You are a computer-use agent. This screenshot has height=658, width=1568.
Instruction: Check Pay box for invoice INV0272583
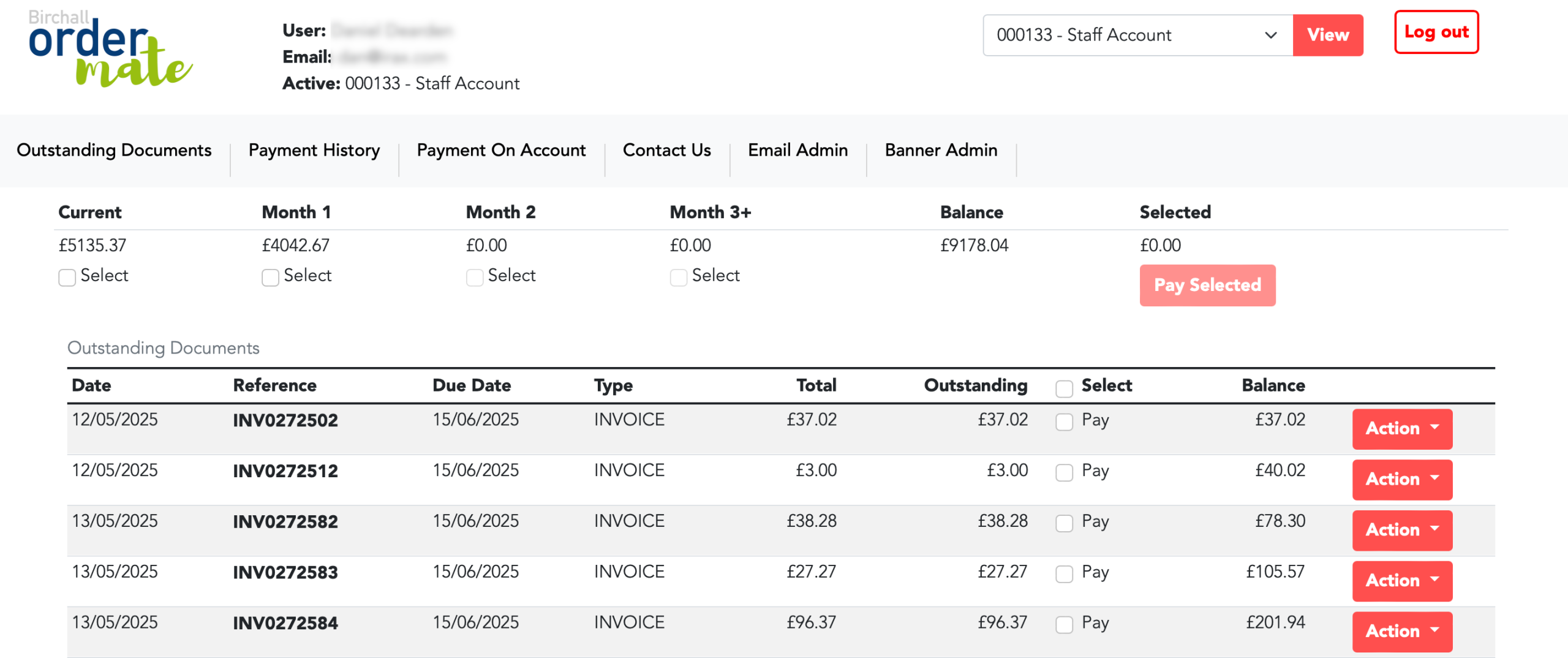click(x=1064, y=574)
